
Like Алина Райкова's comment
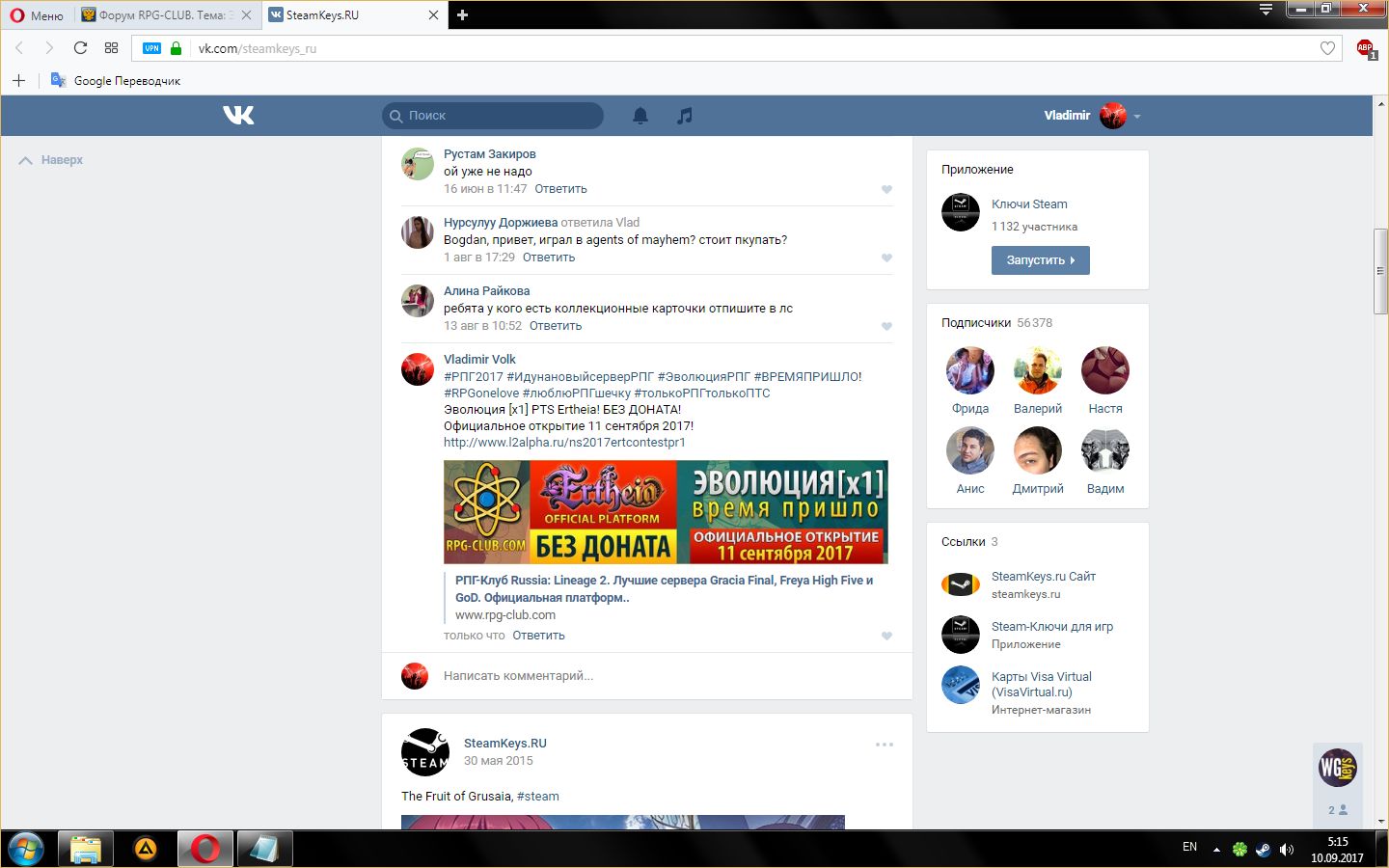(x=886, y=326)
